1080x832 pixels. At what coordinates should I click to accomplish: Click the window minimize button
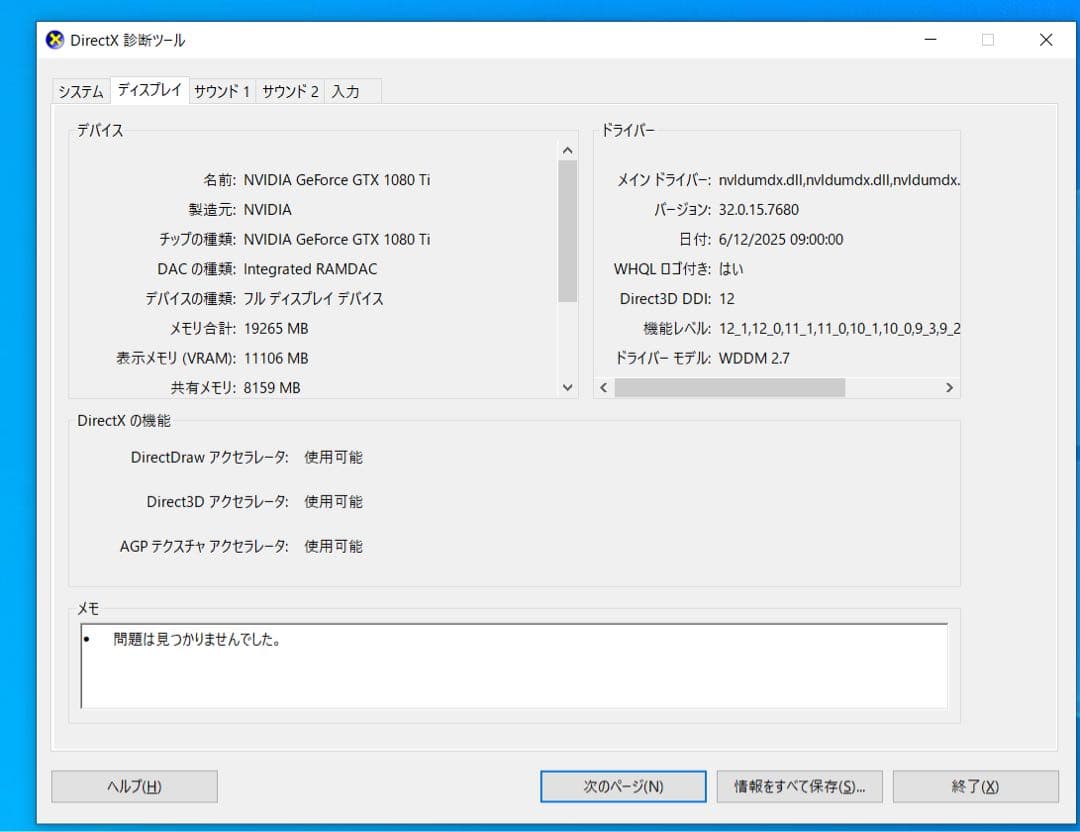point(929,40)
